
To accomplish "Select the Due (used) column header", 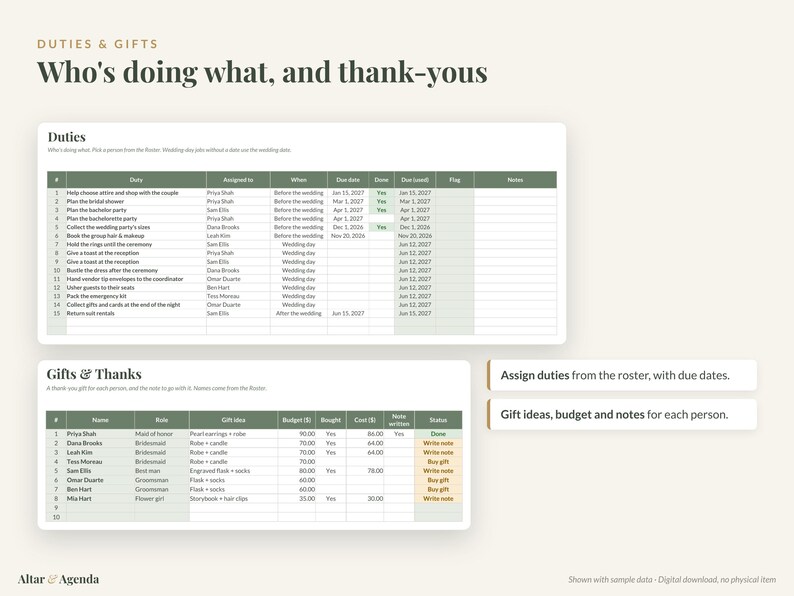I will (415, 180).
